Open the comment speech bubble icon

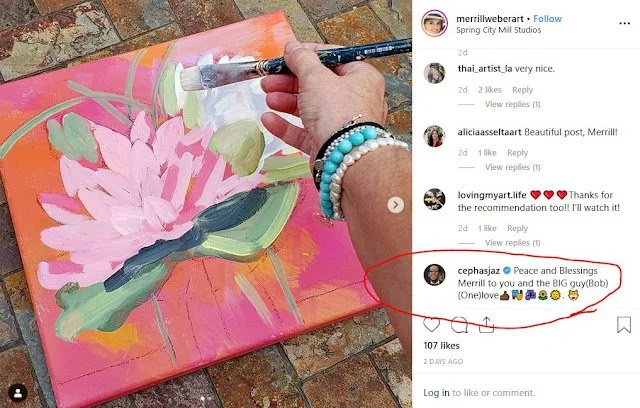(x=459, y=325)
